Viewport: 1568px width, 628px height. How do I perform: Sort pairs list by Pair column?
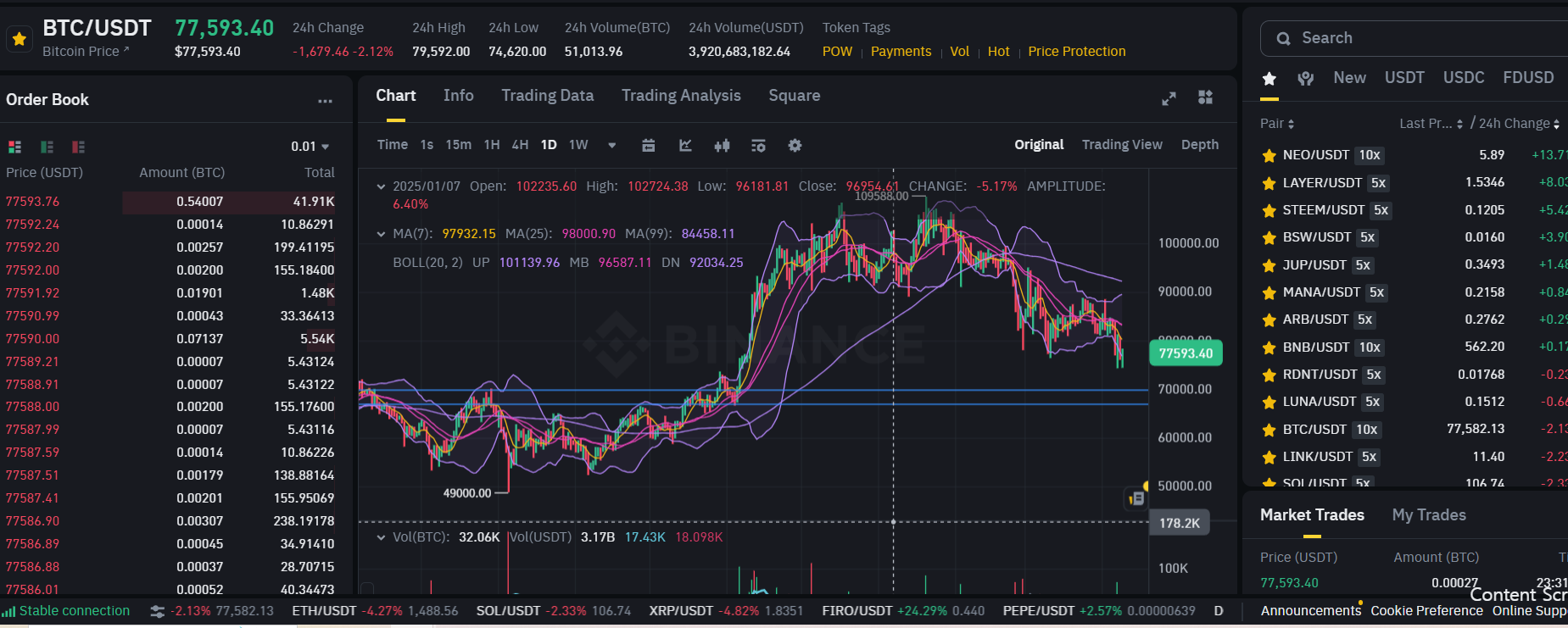click(x=1277, y=124)
